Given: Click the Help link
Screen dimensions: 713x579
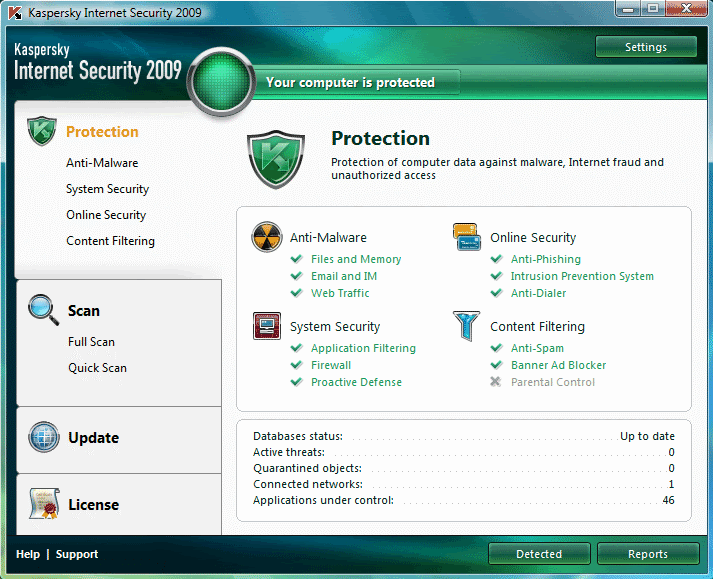Looking at the screenshot, I should [28, 554].
